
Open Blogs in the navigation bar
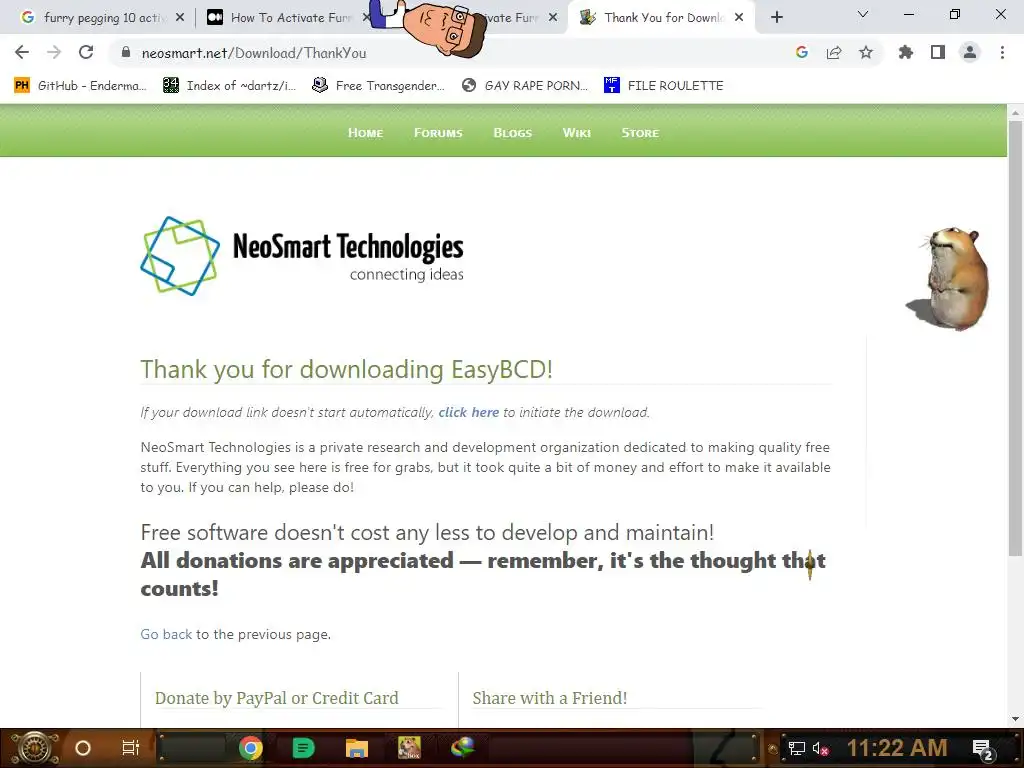pyautogui.click(x=513, y=133)
